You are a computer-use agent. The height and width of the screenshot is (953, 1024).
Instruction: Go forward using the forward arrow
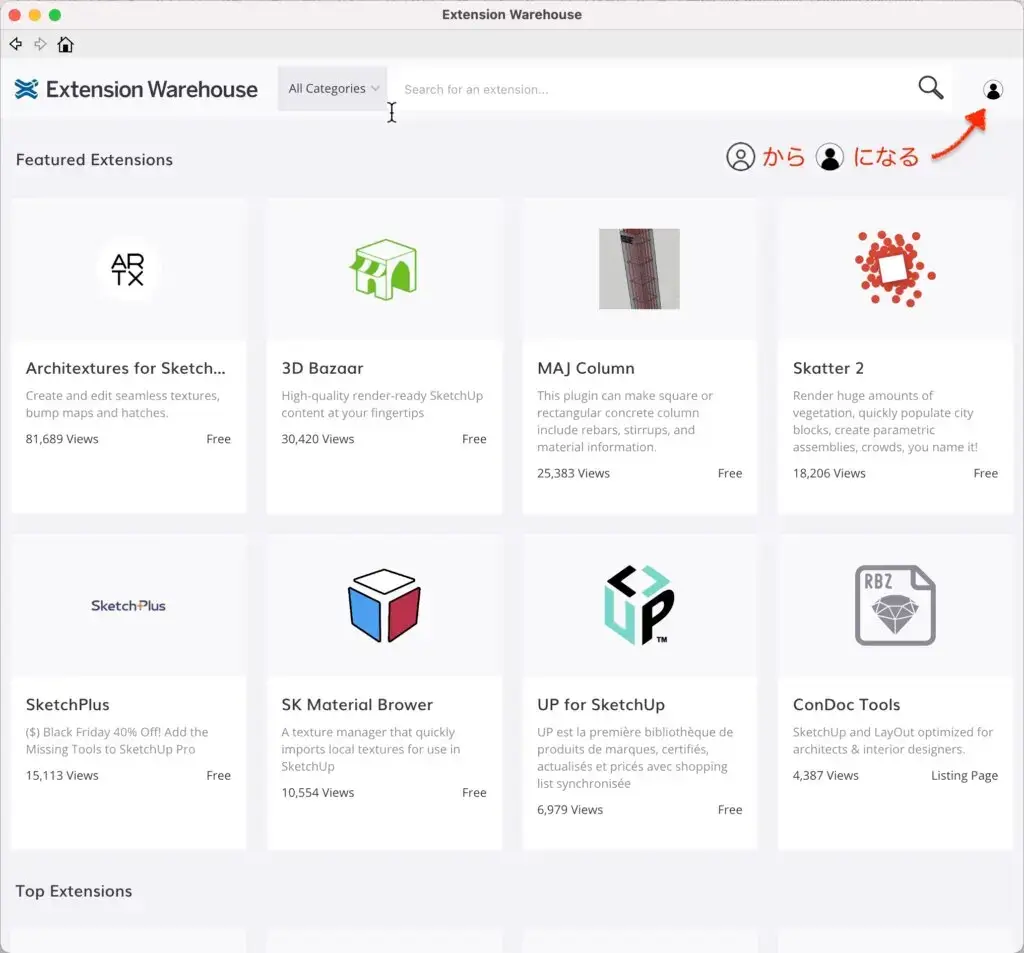point(40,44)
